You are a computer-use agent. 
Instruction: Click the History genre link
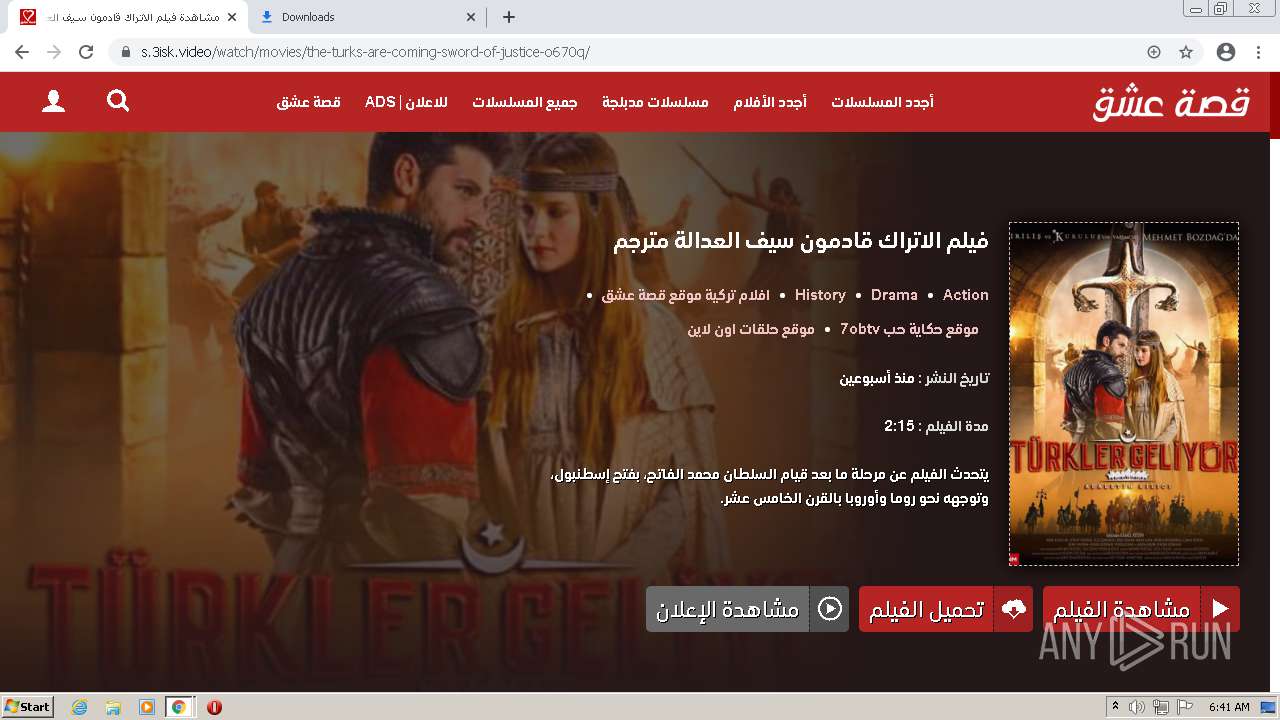click(820, 295)
